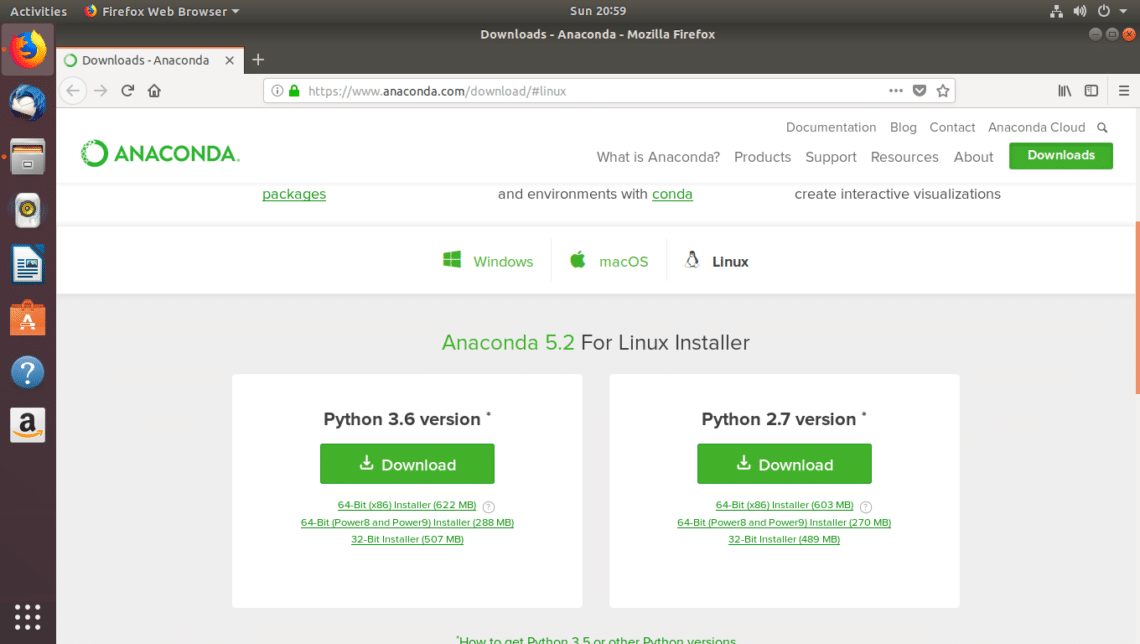Viewport: 1140px width, 644px height.
Task: Go back one page in Firefox
Action: tap(73, 91)
